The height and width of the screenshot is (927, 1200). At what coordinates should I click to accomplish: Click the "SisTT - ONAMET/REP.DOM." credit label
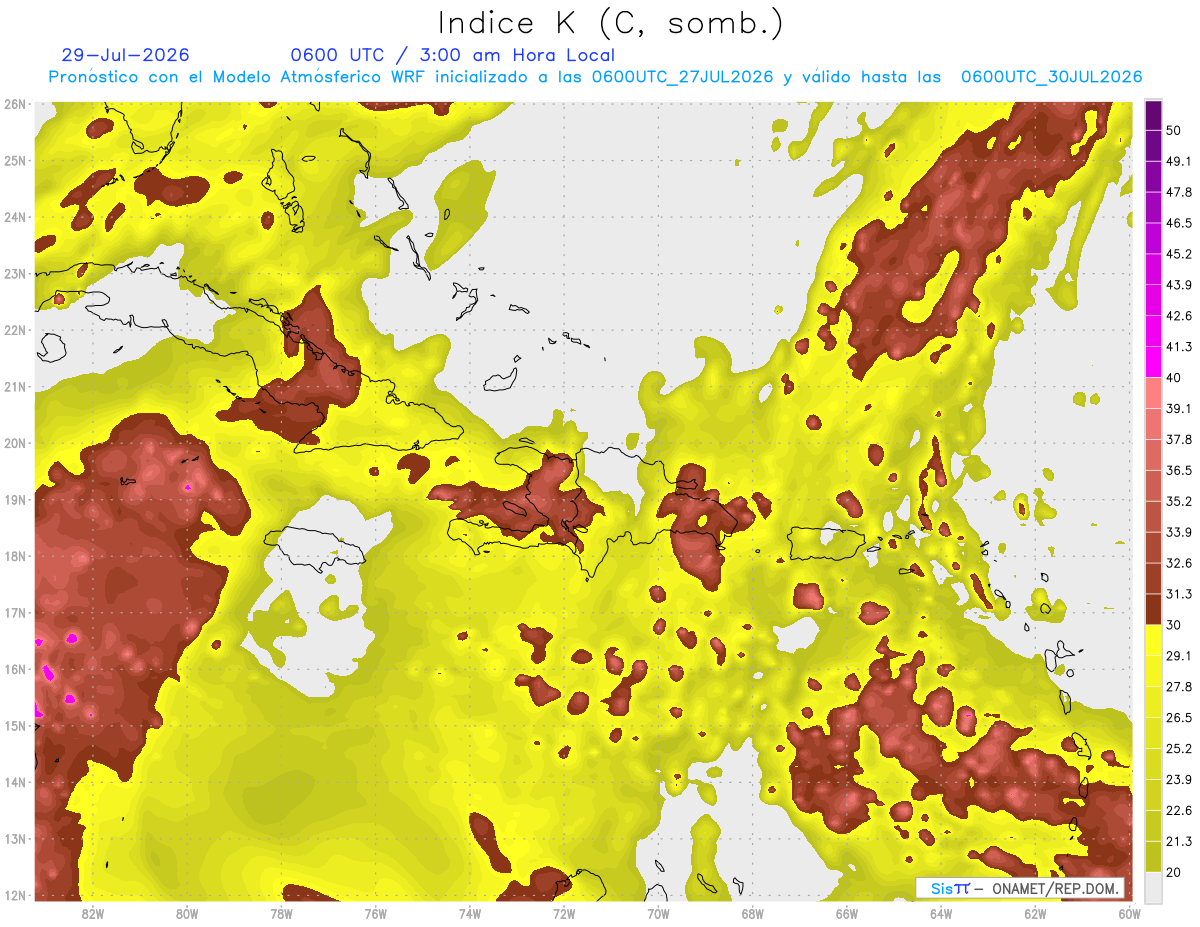click(x=1020, y=888)
